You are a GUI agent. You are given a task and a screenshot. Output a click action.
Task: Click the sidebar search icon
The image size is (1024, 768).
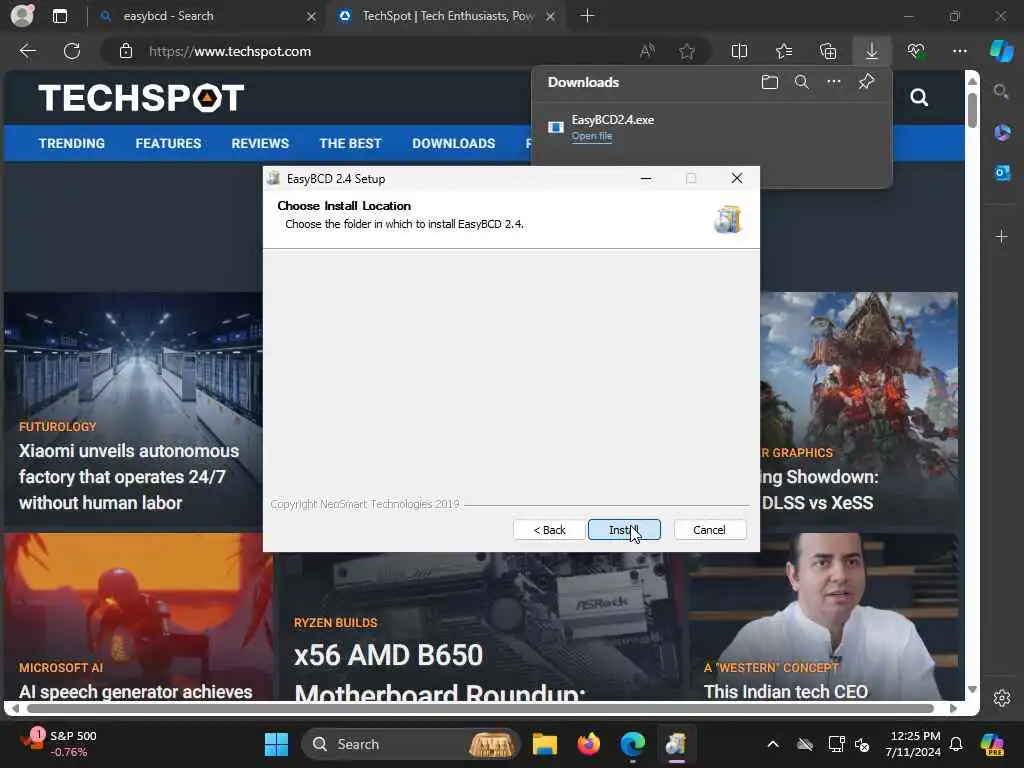click(x=1002, y=91)
